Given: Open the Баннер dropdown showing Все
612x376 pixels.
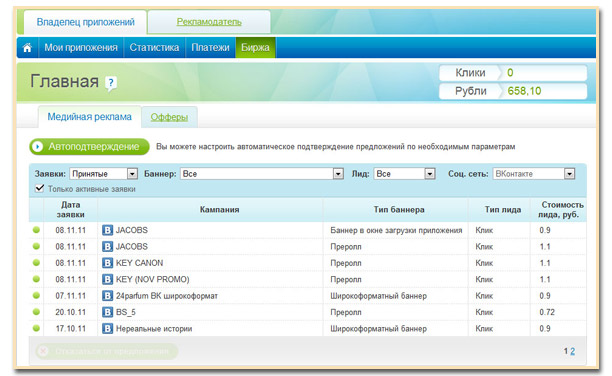Looking at the screenshot, I should click(x=262, y=174).
